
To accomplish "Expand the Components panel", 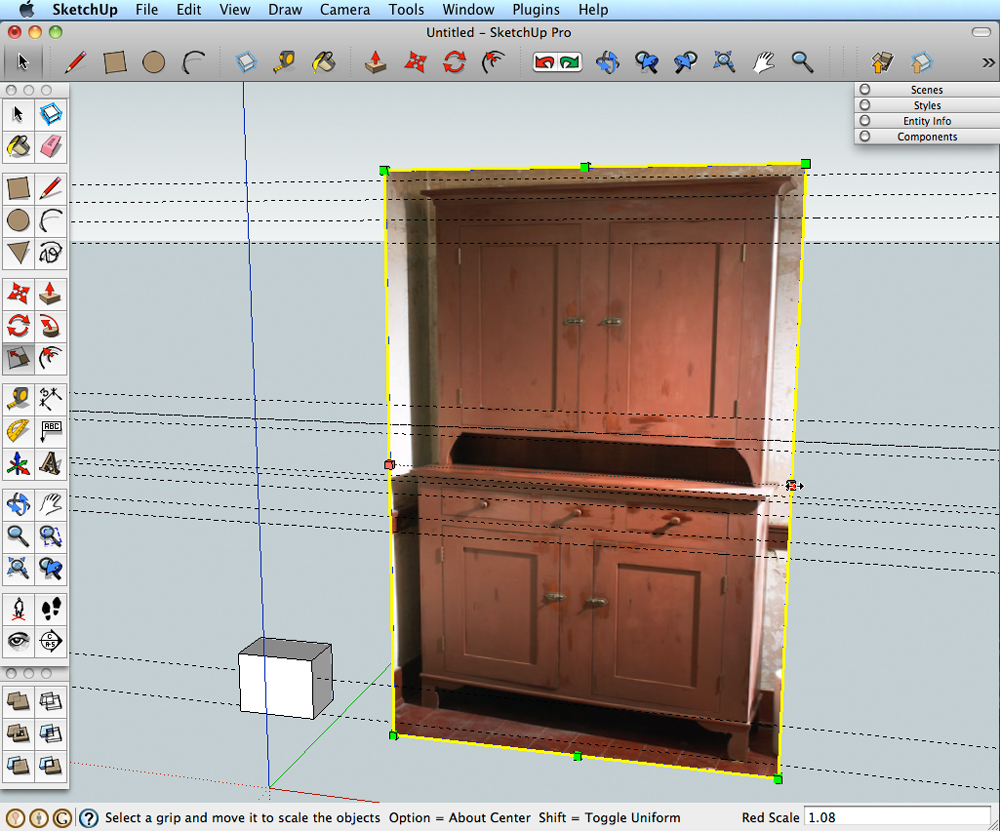I will pyautogui.click(x=865, y=137).
